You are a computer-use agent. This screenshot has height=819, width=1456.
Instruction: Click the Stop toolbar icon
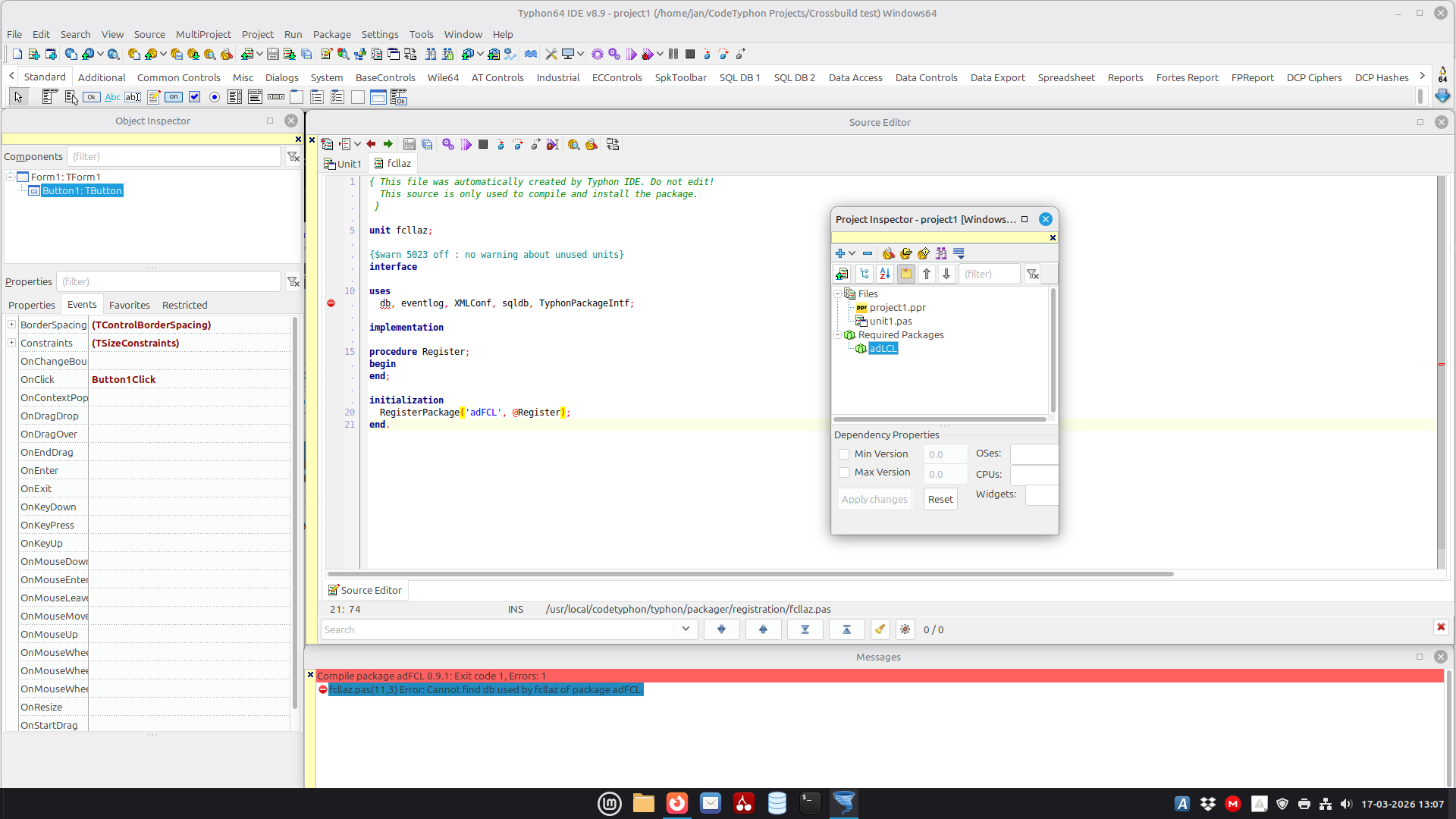click(x=690, y=54)
